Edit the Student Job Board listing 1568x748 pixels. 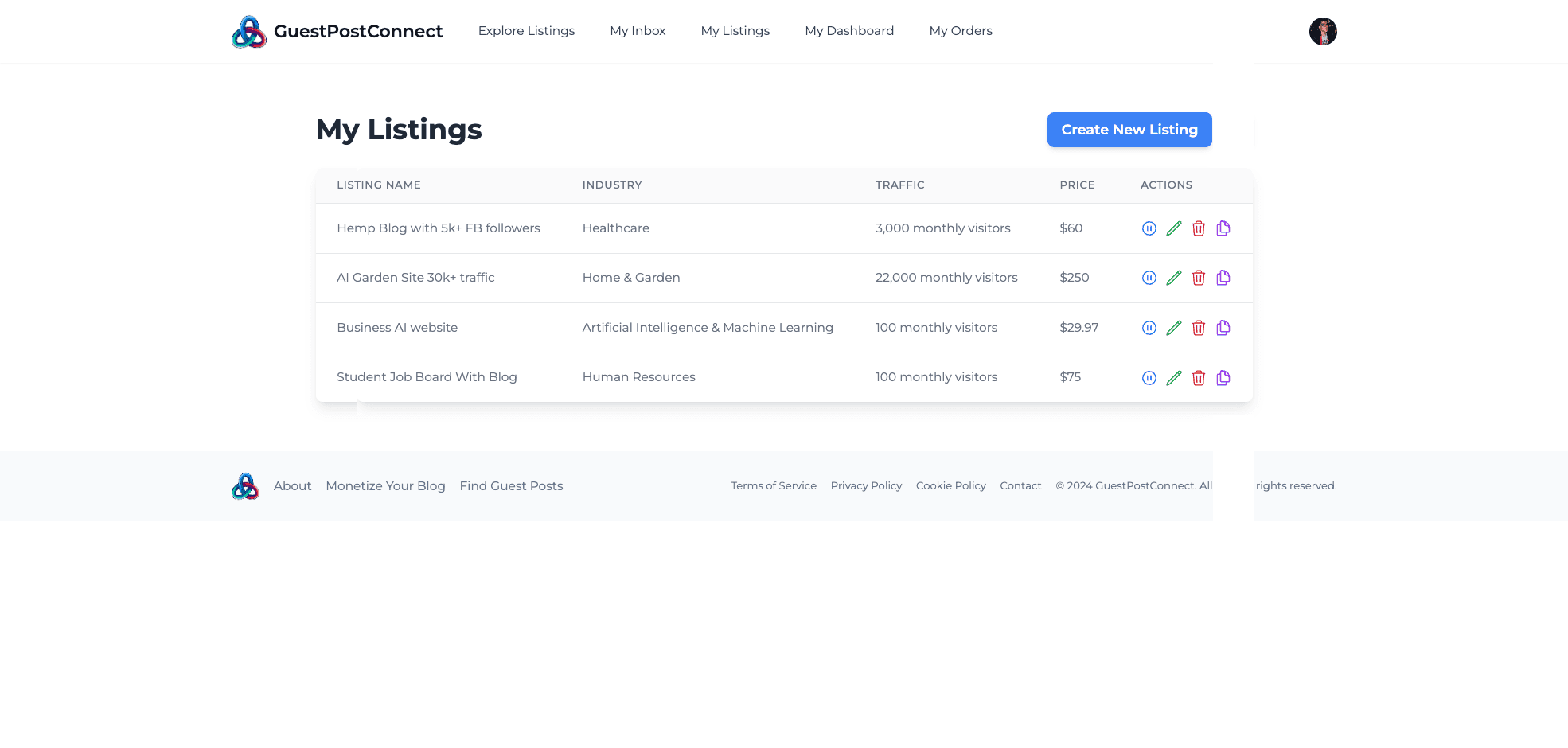click(x=1173, y=378)
